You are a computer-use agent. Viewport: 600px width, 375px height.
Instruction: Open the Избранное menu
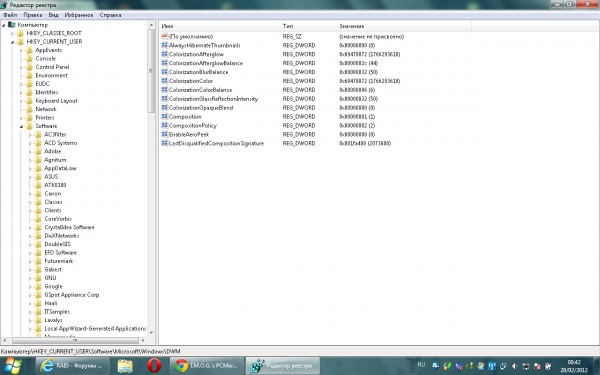tap(79, 15)
